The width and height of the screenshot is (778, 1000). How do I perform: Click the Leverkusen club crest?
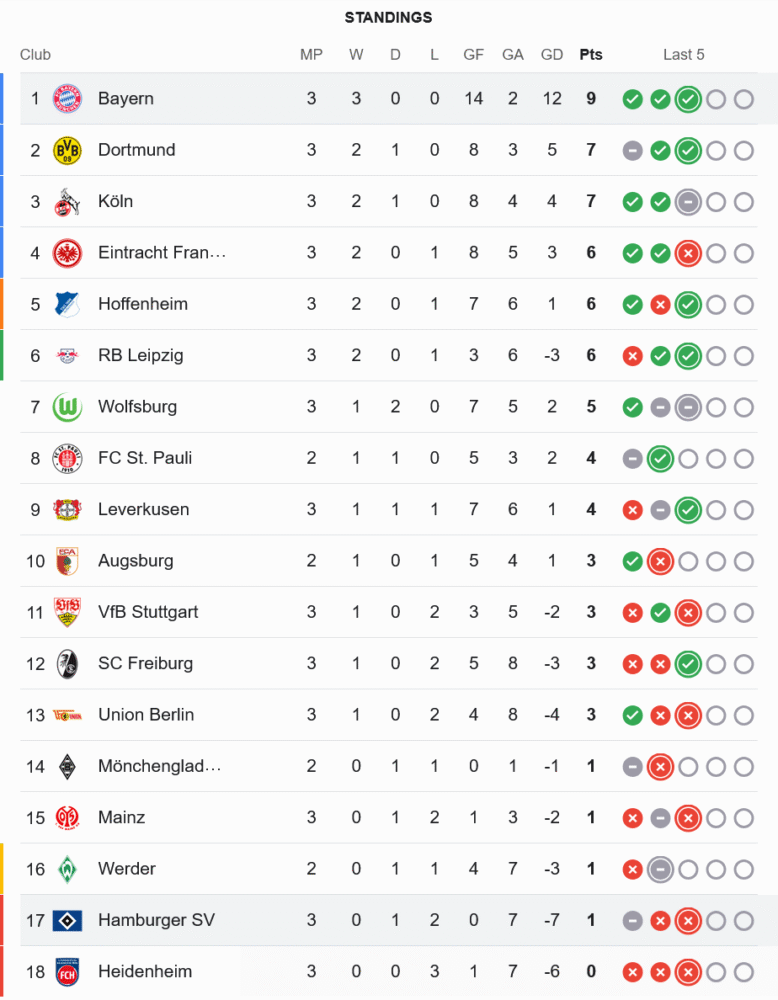(x=67, y=509)
